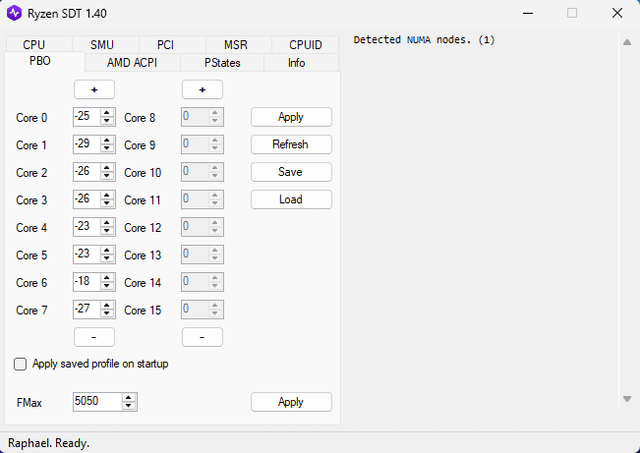Image resolution: width=640 pixels, height=453 pixels.
Task: Increase Core 2 offset with up arrow
Action: [107, 168]
